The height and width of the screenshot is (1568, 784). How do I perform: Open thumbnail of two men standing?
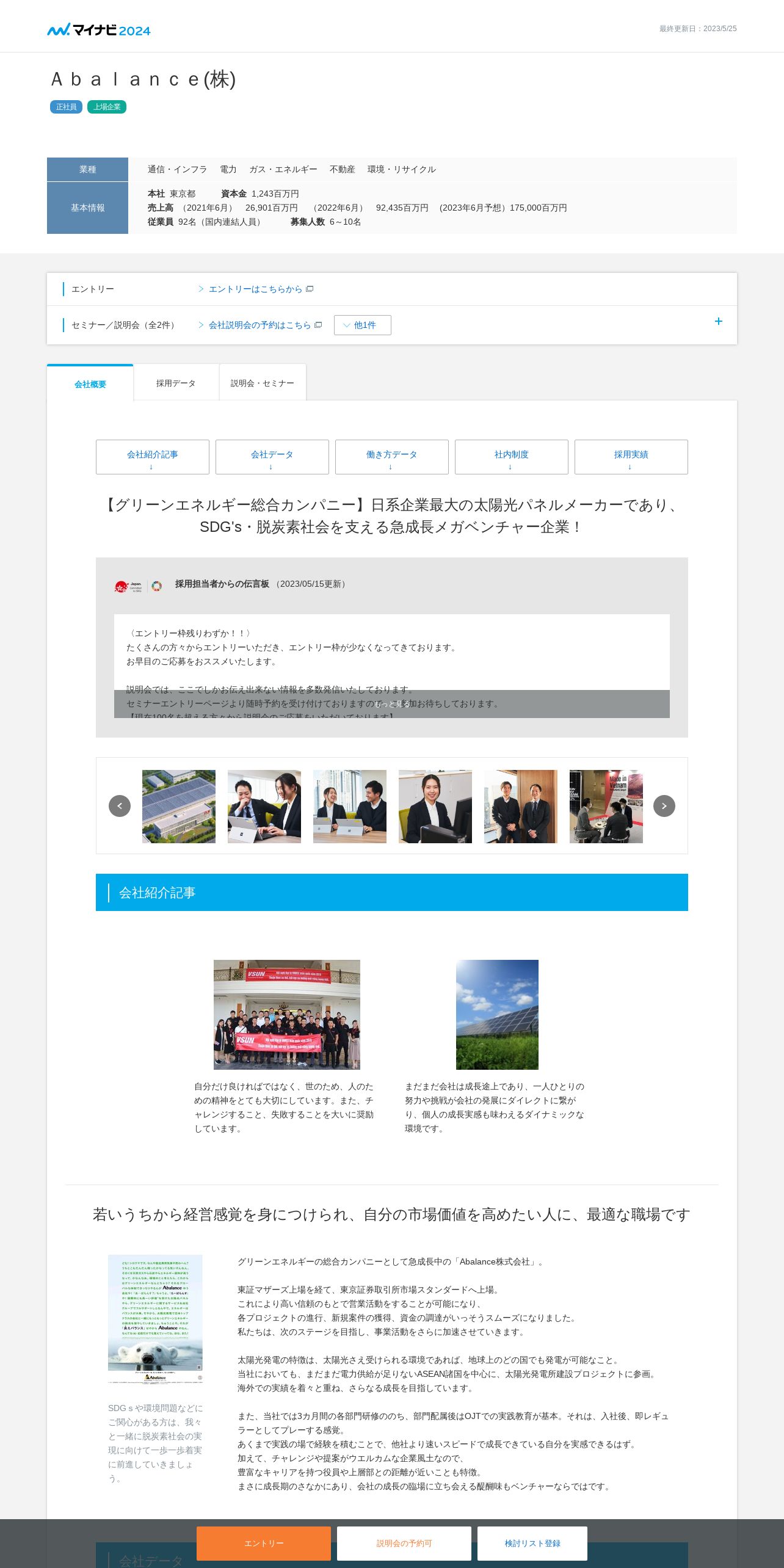click(x=521, y=807)
